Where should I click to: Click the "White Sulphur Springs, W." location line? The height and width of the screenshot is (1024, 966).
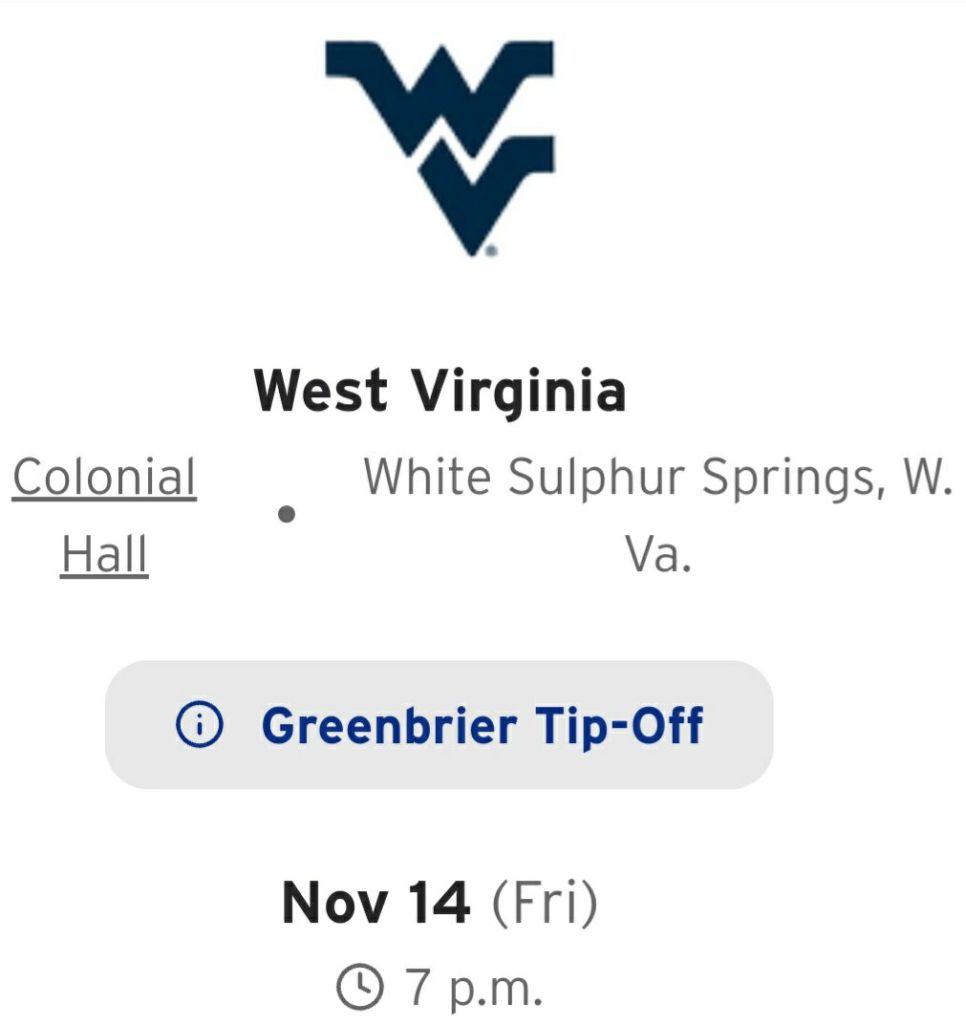656,478
